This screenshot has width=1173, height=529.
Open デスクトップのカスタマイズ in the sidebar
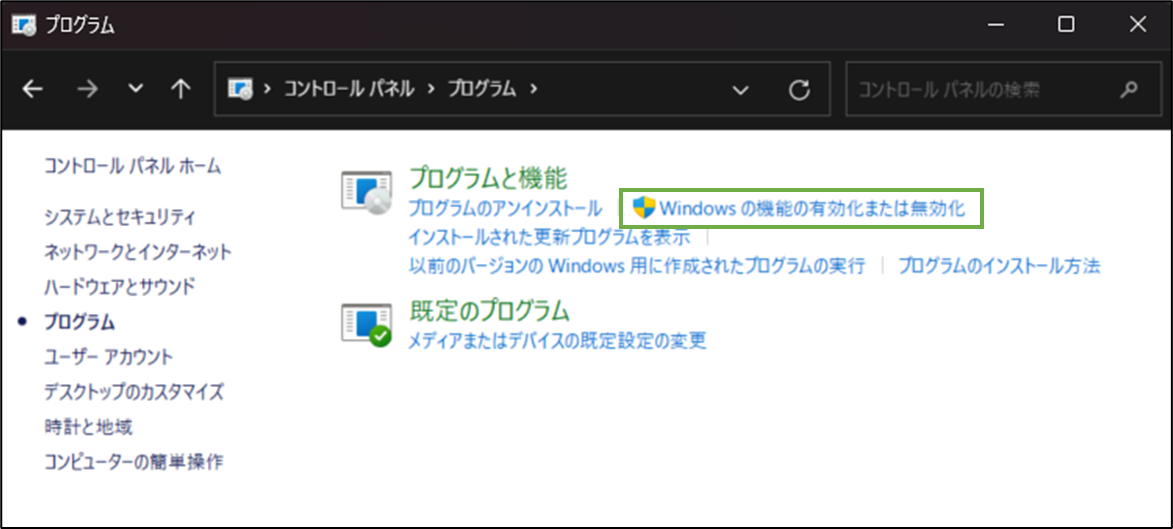134,391
